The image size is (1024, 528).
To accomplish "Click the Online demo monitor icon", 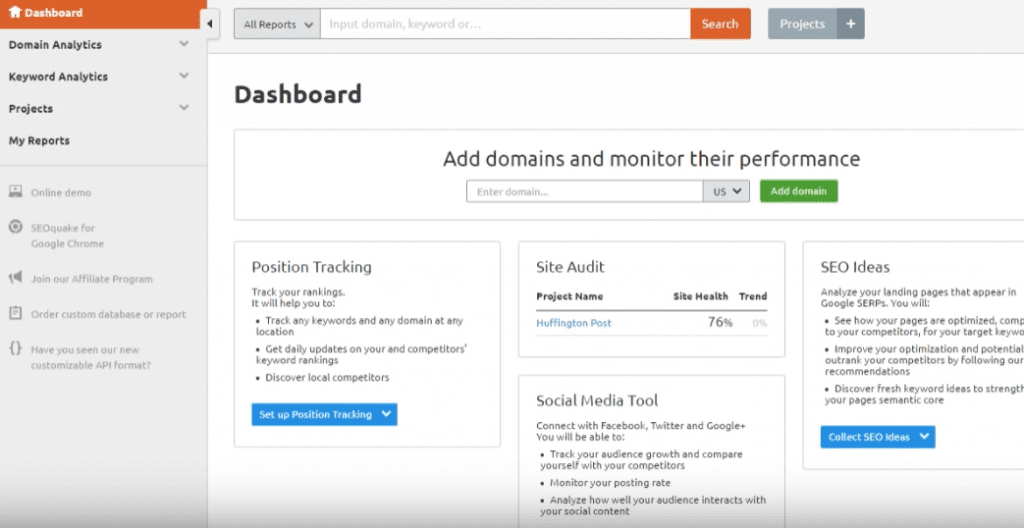I will 15,191.
